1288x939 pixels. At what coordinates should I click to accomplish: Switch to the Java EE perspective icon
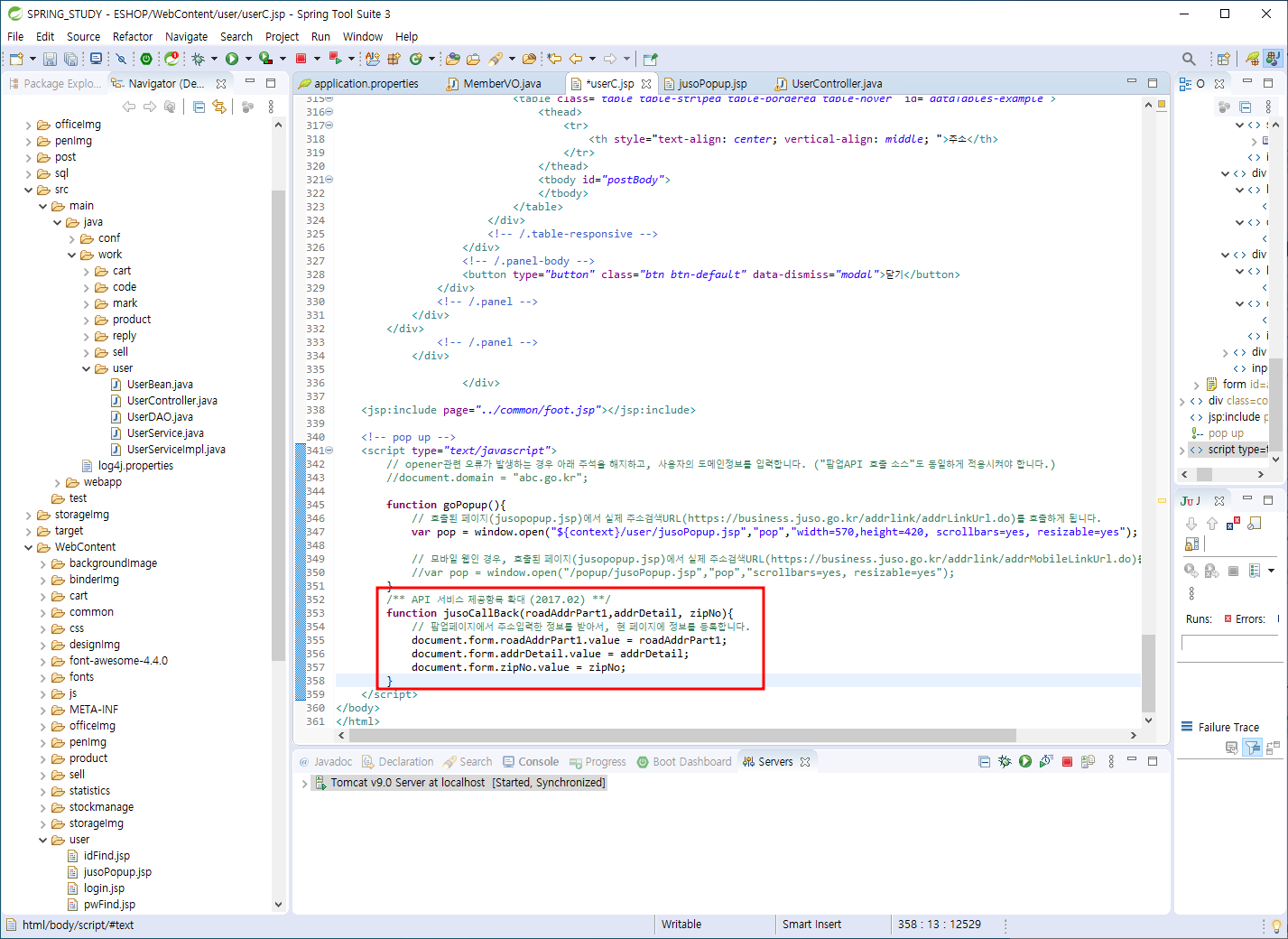(1273, 59)
